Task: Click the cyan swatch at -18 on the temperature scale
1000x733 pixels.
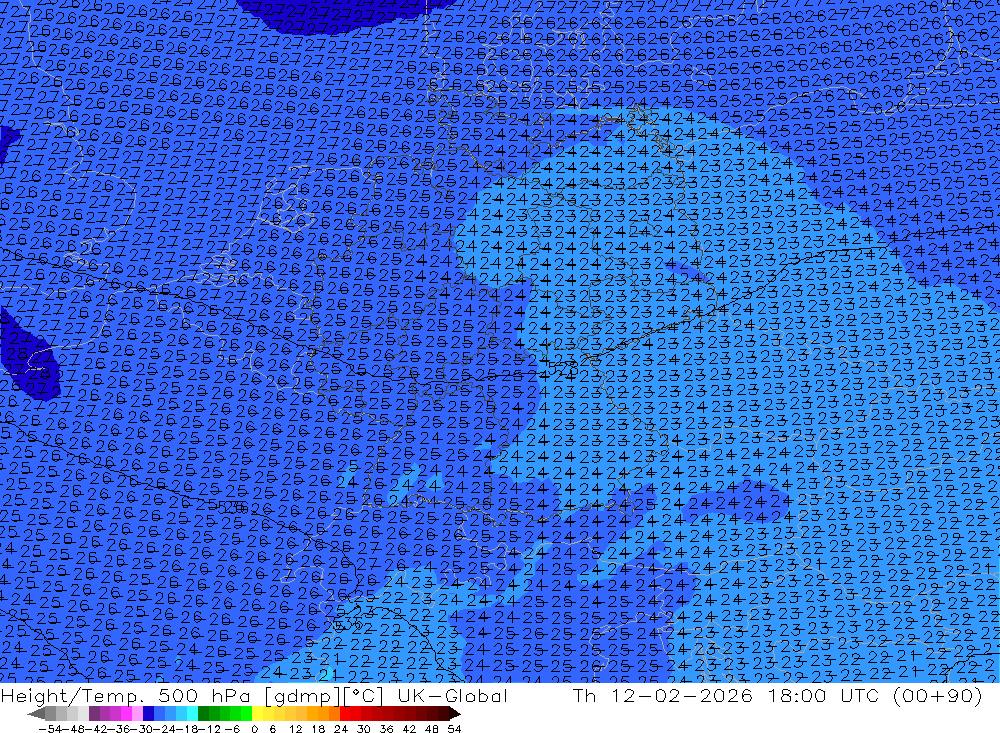Action: [x=192, y=714]
